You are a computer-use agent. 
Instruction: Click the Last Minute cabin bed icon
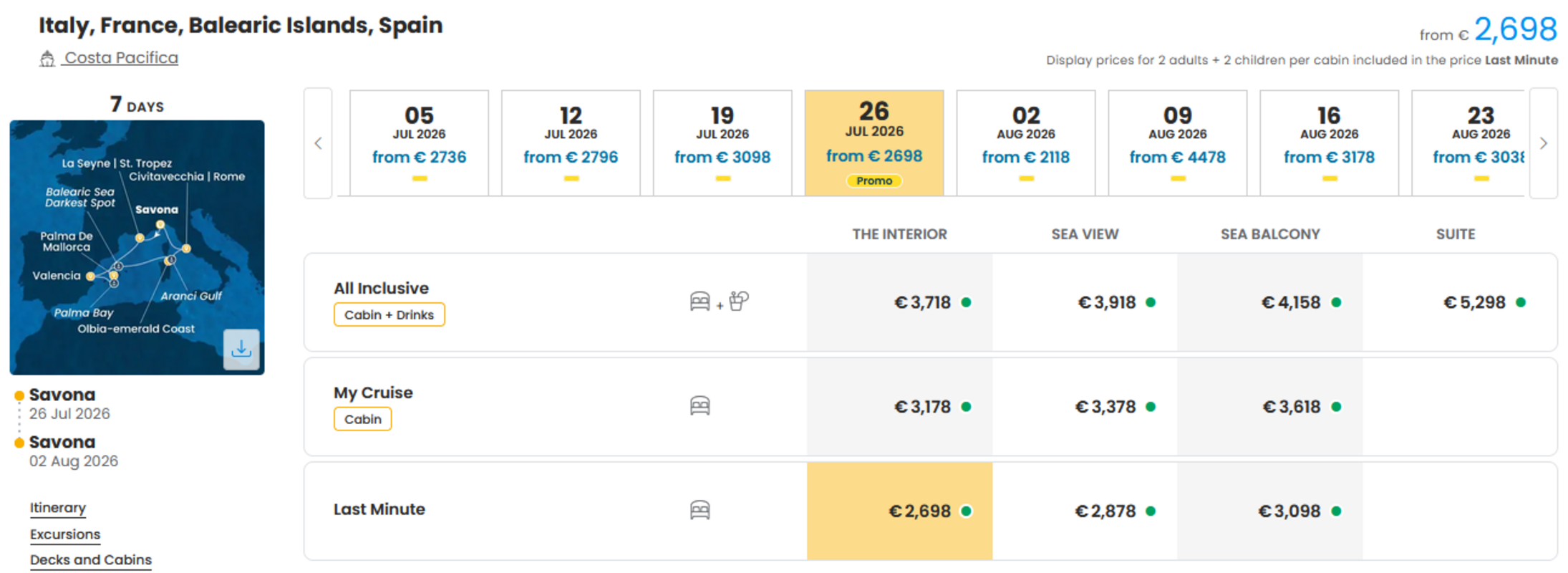700,511
